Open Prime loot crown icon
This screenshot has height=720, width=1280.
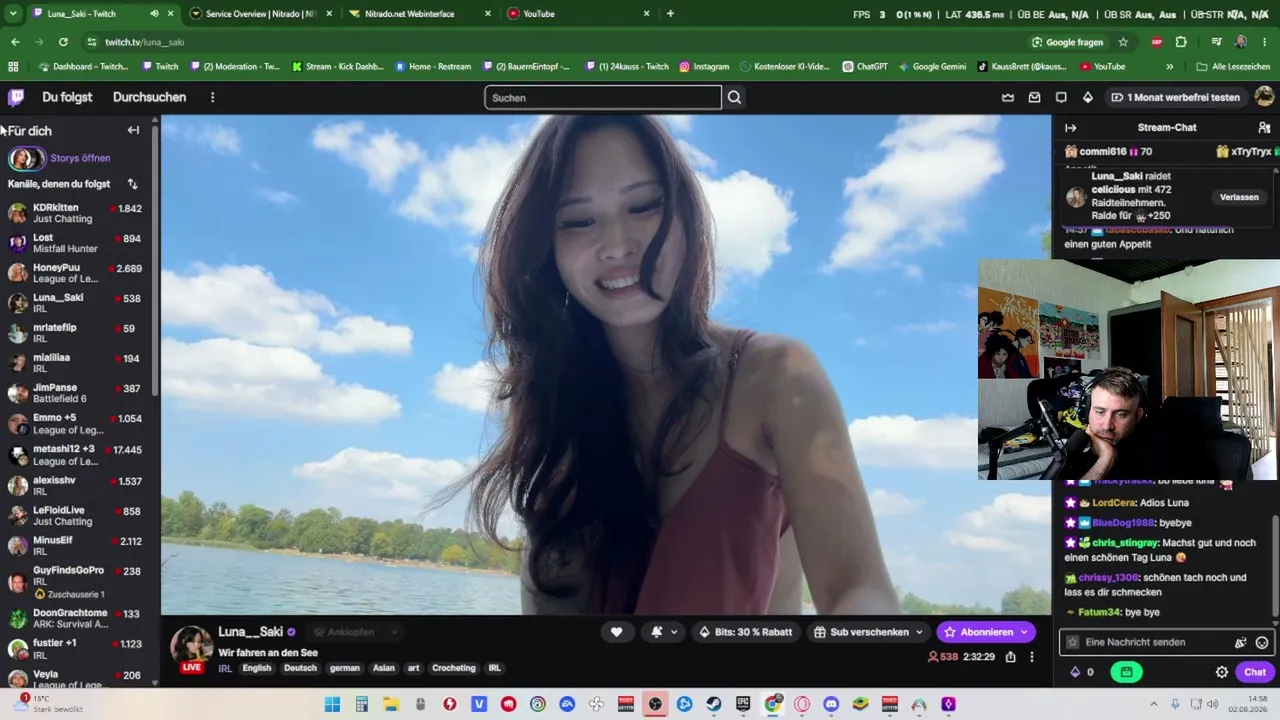pos(1008,97)
